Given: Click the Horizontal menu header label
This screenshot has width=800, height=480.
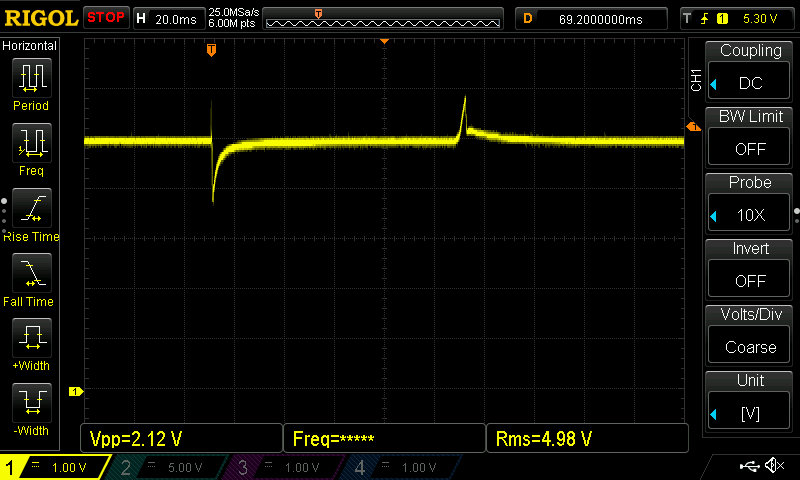Looking at the screenshot, I should tap(30, 45).
